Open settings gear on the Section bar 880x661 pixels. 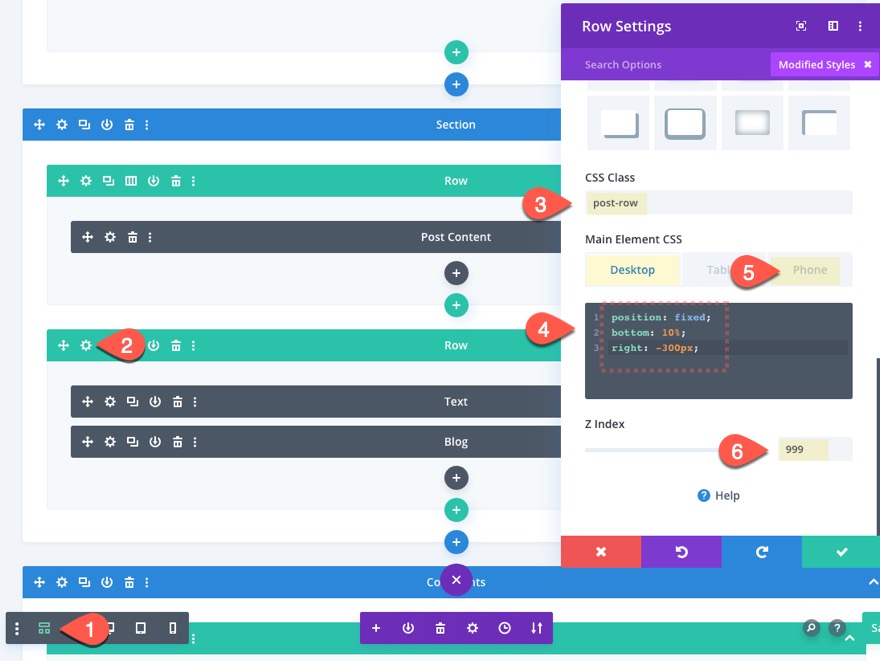pos(62,125)
